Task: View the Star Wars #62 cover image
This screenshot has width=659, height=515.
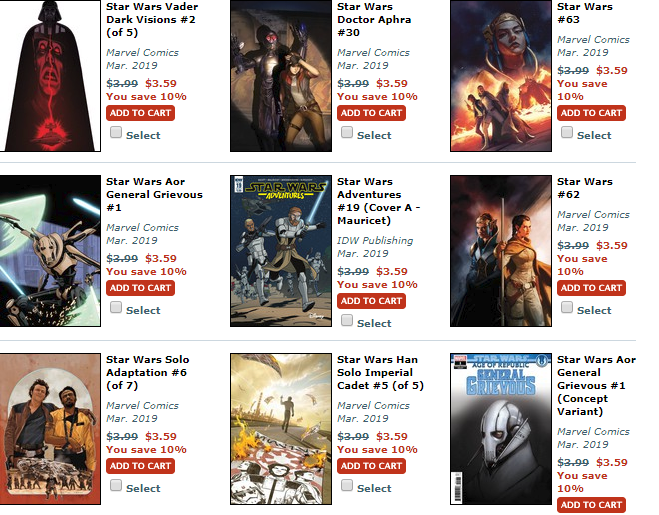Action: pos(501,251)
